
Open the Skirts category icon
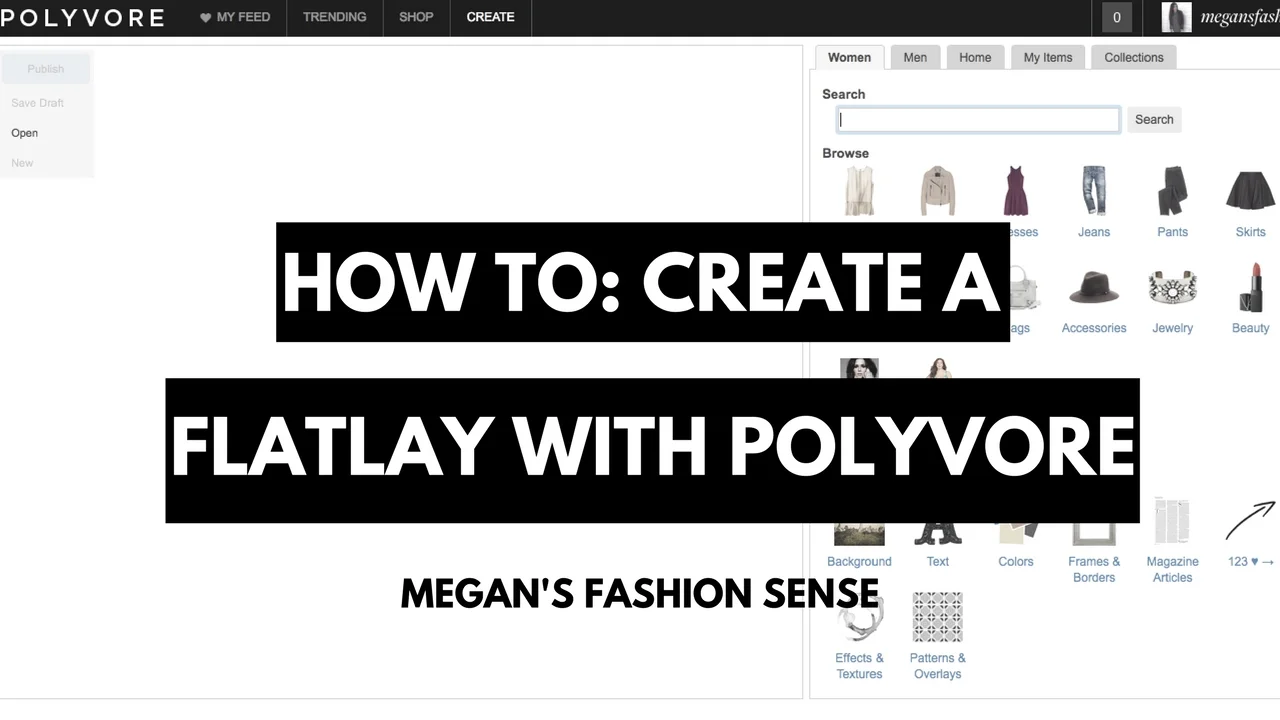[x=1250, y=191]
